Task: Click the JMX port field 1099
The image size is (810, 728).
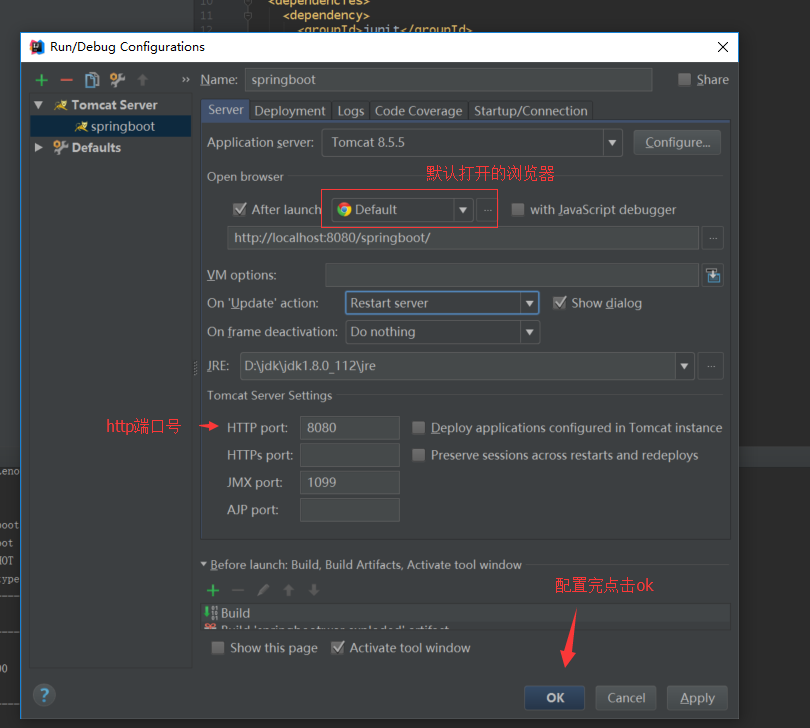Action: tap(350, 483)
